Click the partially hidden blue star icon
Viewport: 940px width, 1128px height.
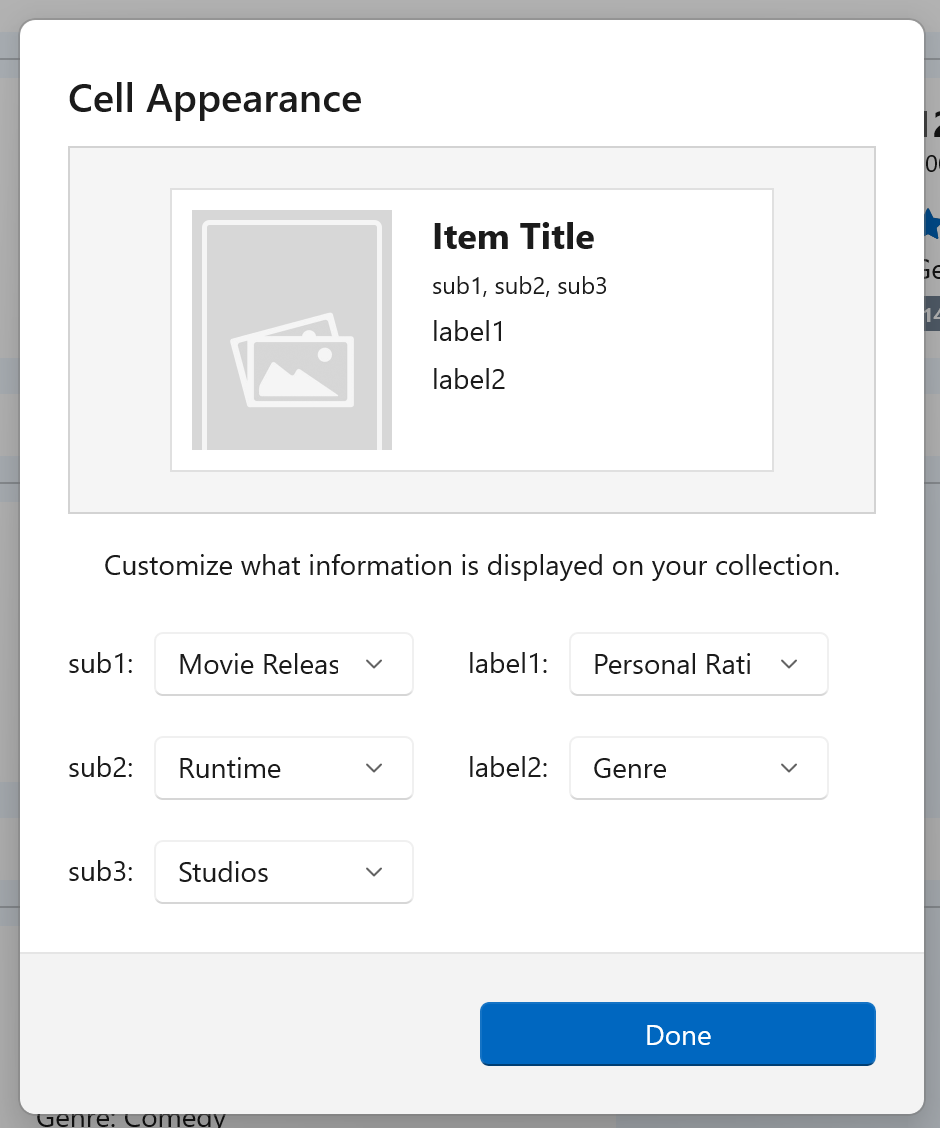coord(931,224)
